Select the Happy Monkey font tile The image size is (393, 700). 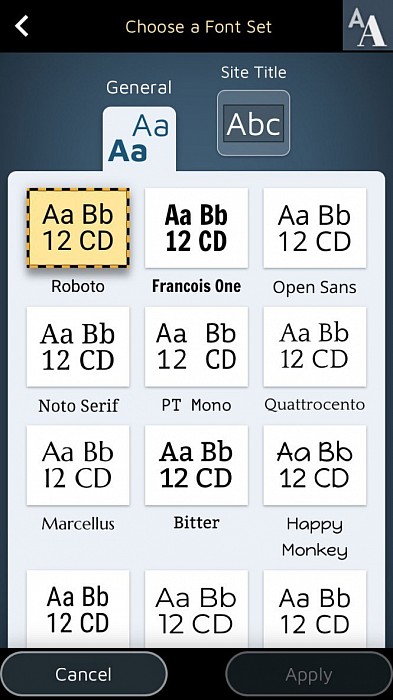[x=315, y=465]
